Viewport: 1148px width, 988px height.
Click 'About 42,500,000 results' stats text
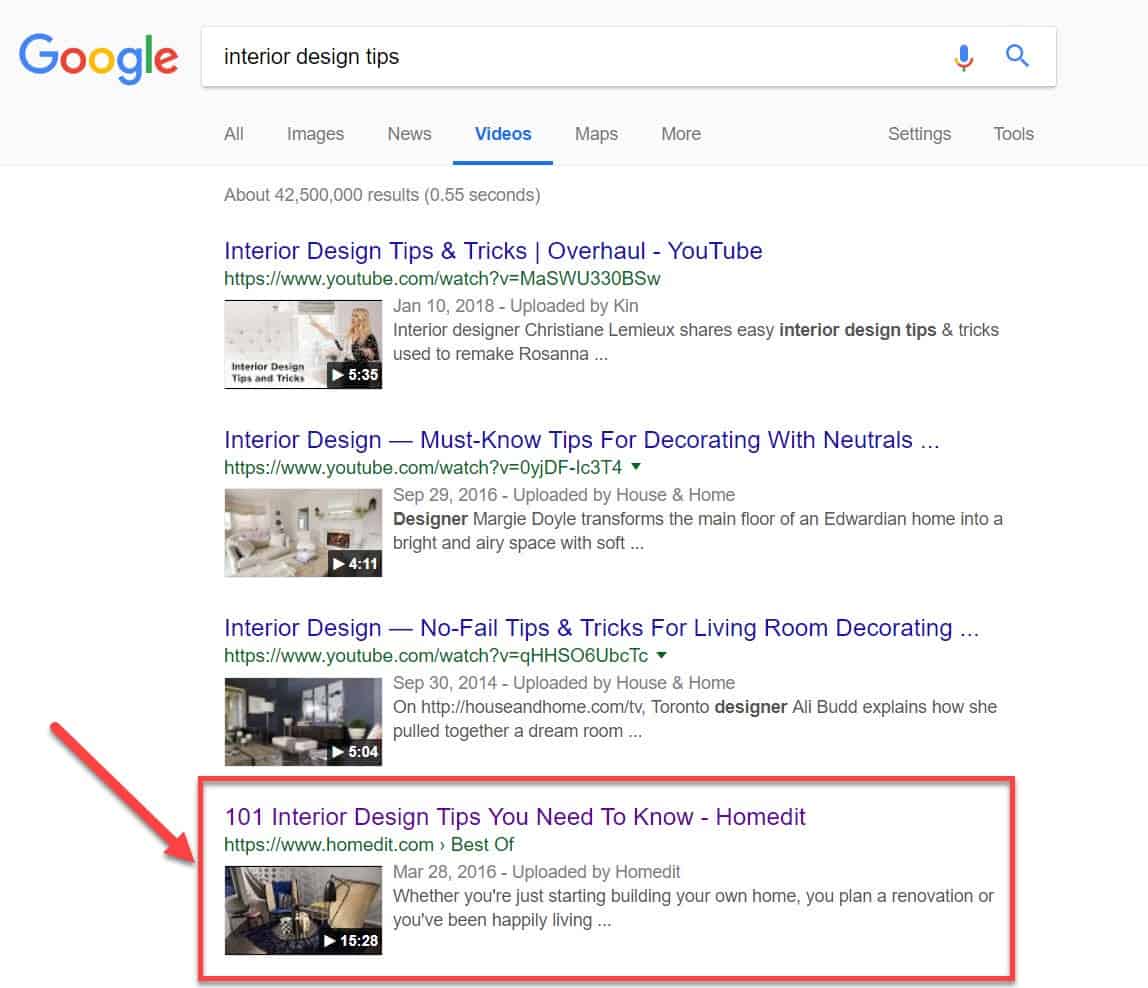[382, 195]
